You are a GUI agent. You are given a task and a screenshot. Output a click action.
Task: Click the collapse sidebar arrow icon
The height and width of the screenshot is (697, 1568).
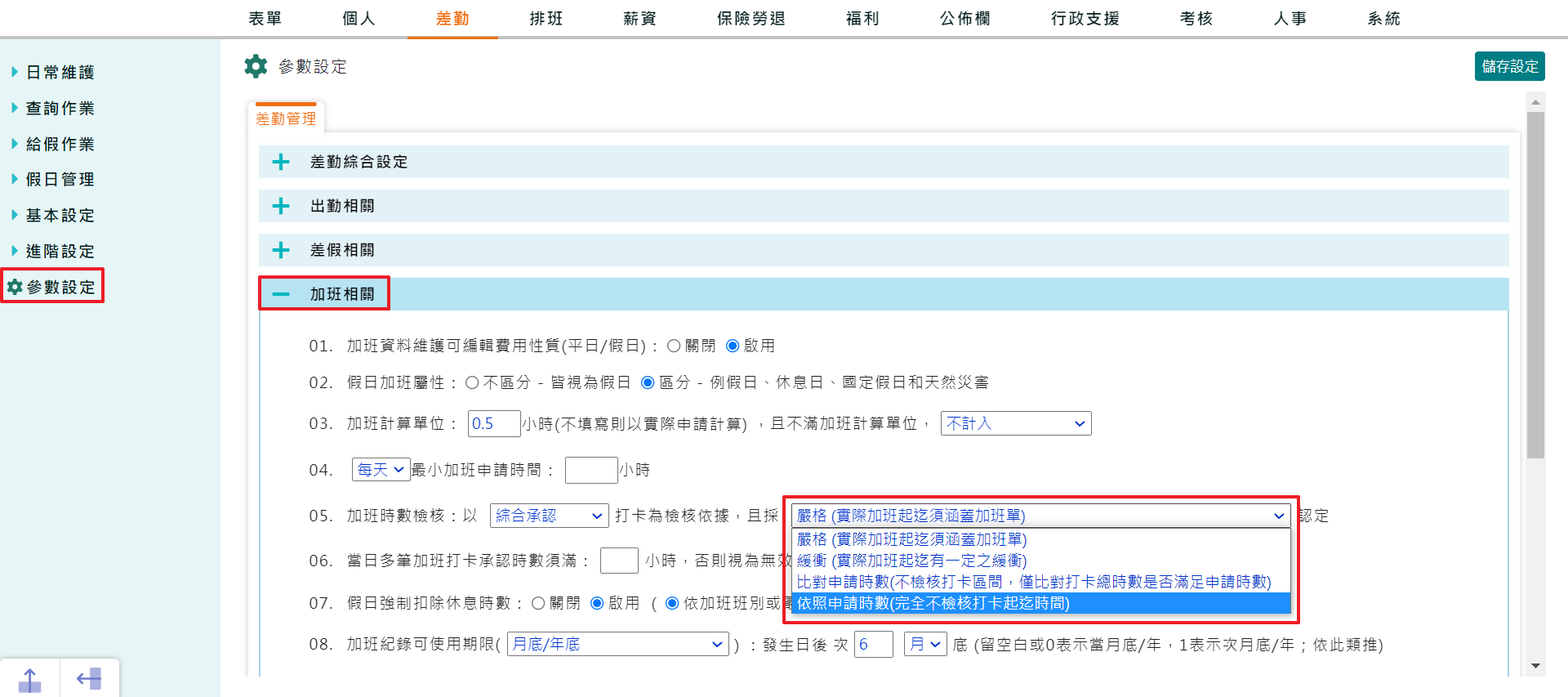(x=89, y=679)
